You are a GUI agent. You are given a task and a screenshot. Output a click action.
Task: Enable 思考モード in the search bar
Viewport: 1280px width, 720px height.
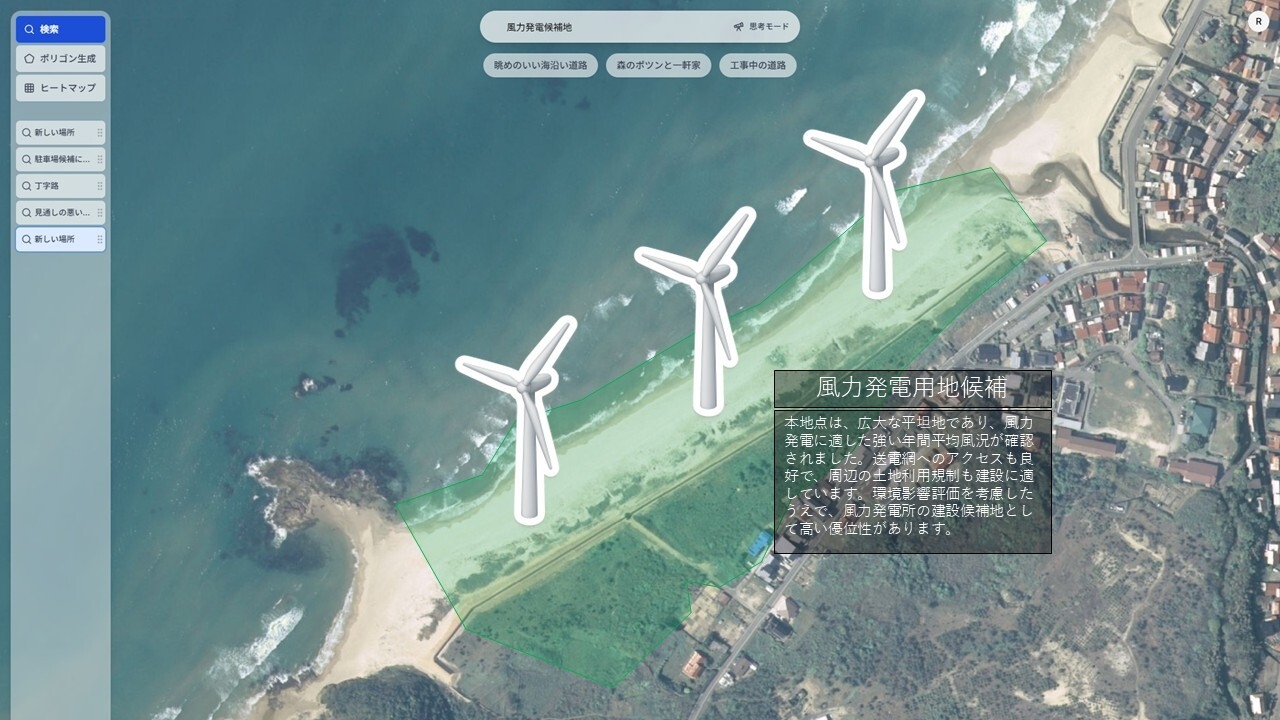pyautogui.click(x=764, y=27)
